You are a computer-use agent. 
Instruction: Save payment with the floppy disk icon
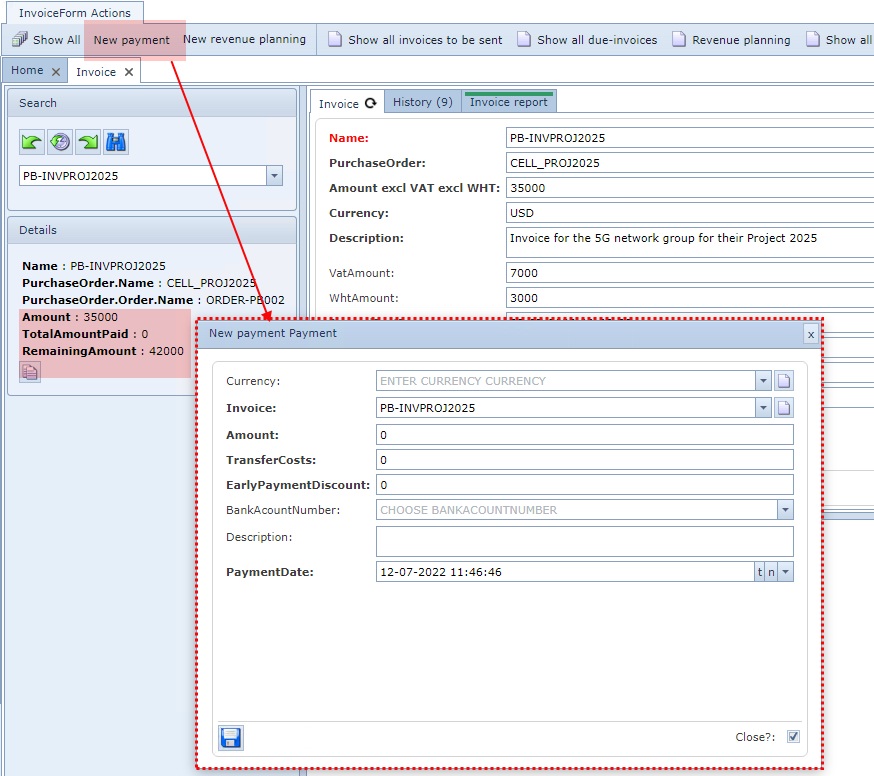coord(231,738)
